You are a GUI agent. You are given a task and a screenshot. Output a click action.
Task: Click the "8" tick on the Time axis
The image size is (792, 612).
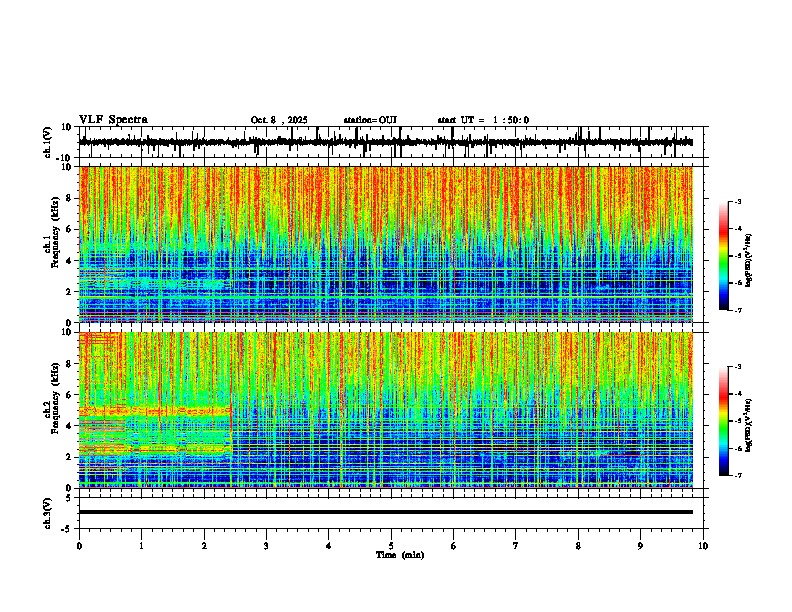(578, 546)
